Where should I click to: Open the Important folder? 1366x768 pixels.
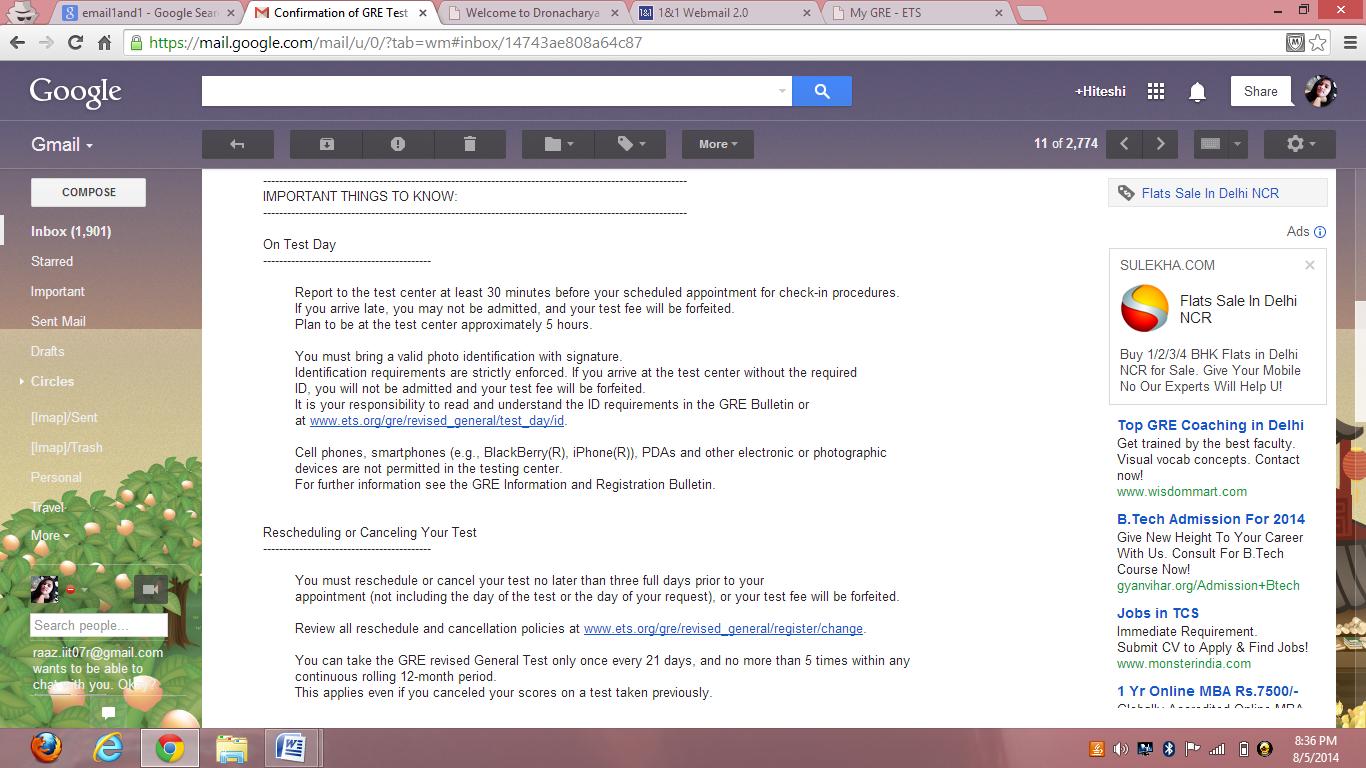click(x=58, y=291)
